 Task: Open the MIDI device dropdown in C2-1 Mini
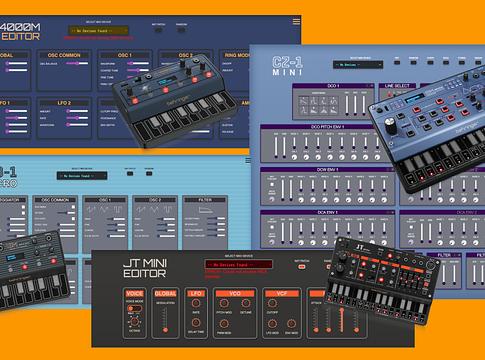(358, 65)
